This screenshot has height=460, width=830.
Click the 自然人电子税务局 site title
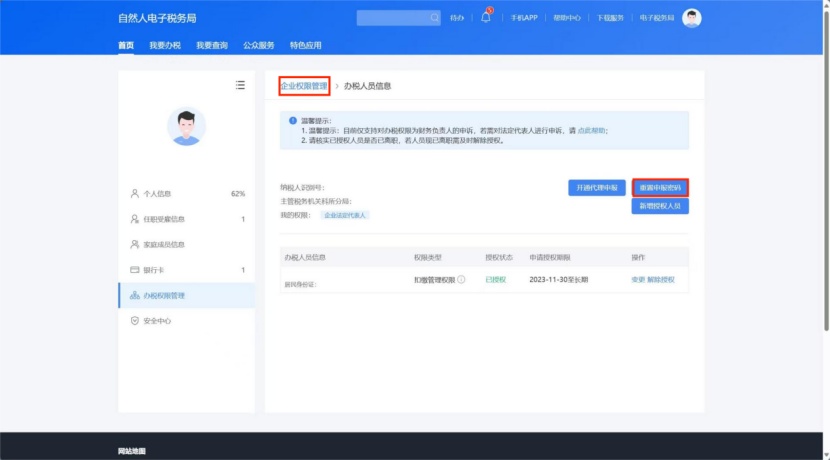[x=157, y=19]
